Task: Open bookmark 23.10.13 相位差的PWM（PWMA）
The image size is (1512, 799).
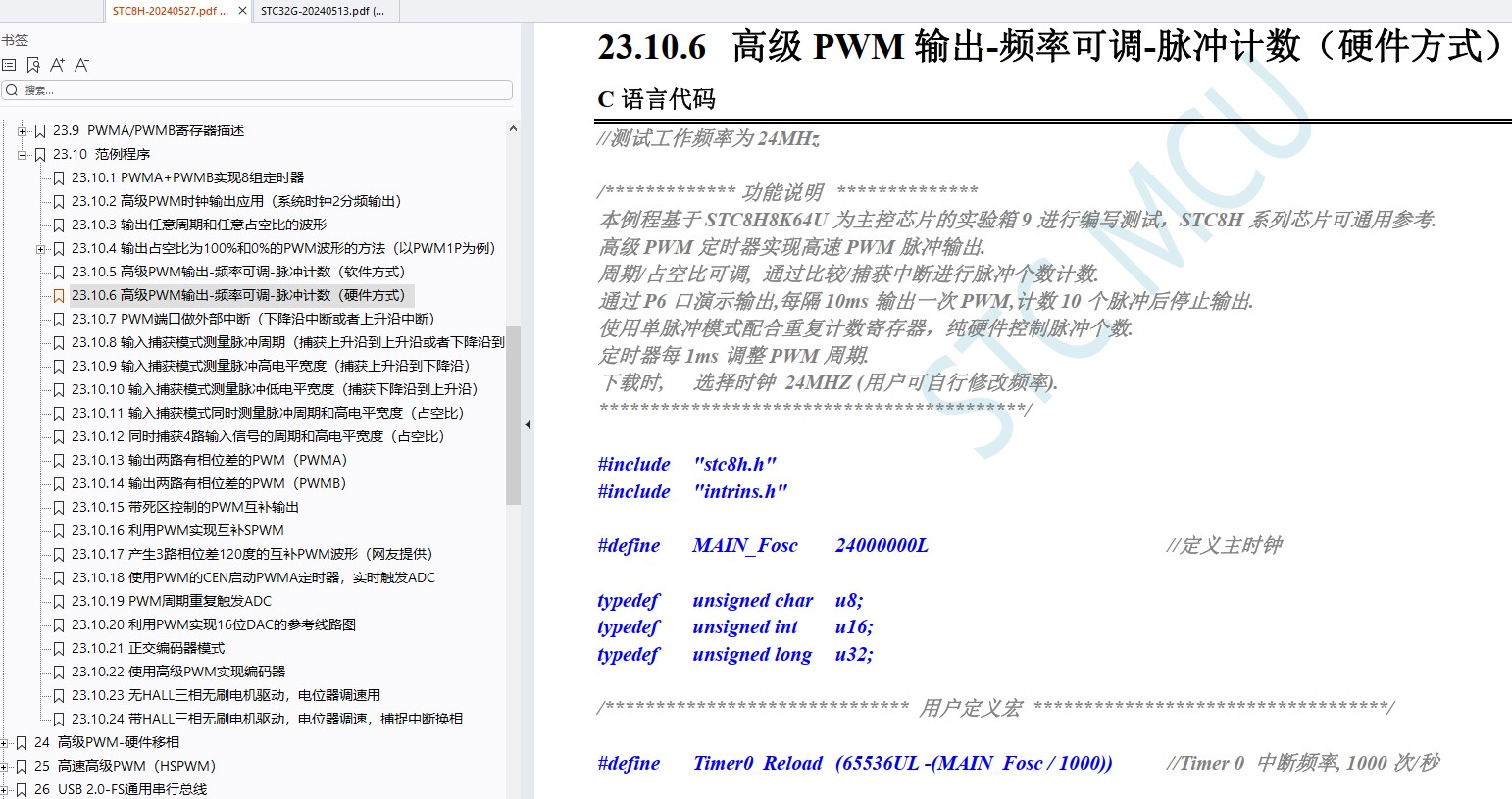Action: point(210,460)
